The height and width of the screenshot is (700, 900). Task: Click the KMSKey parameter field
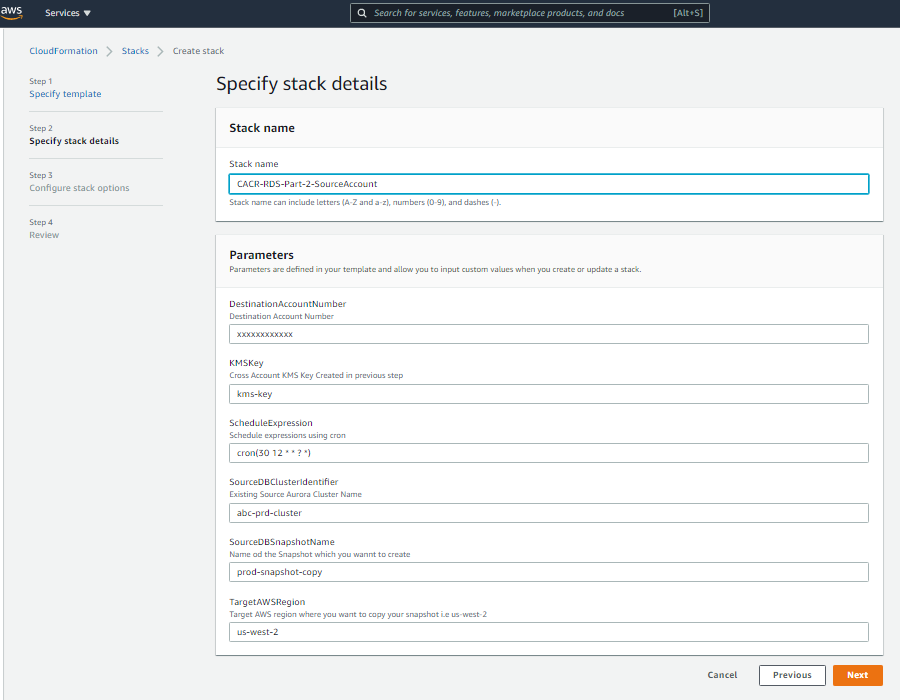(x=548, y=393)
